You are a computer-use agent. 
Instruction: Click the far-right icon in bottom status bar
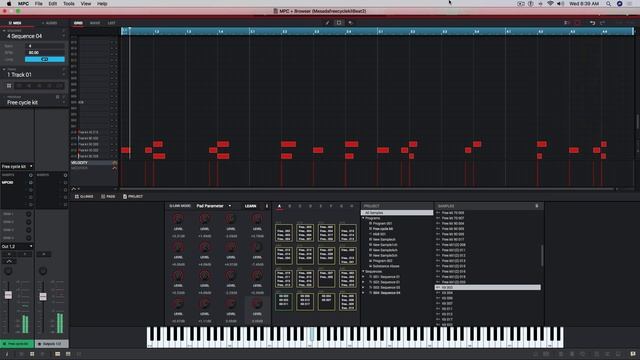(x=633, y=354)
